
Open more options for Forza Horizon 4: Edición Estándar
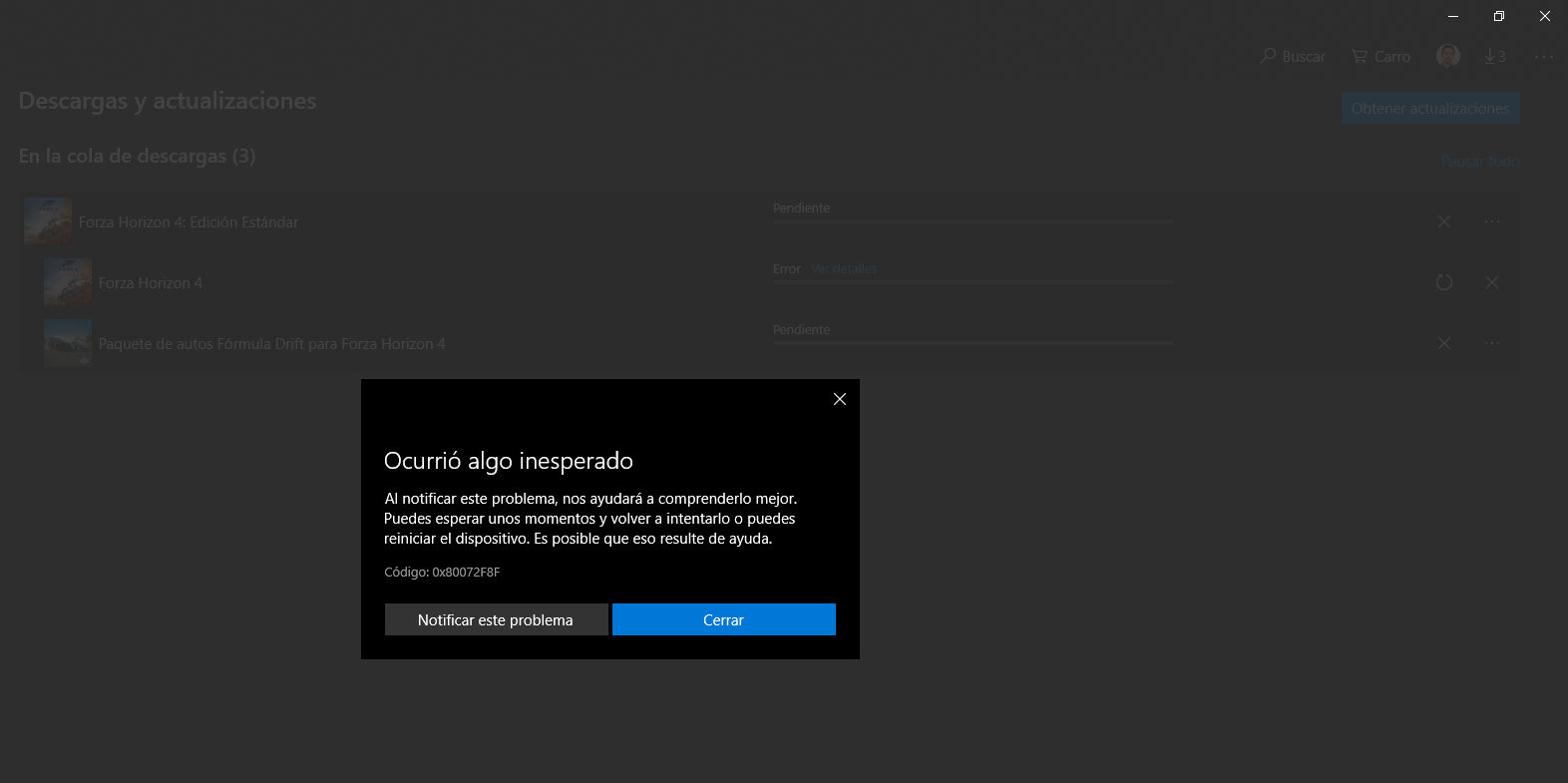point(1492,221)
